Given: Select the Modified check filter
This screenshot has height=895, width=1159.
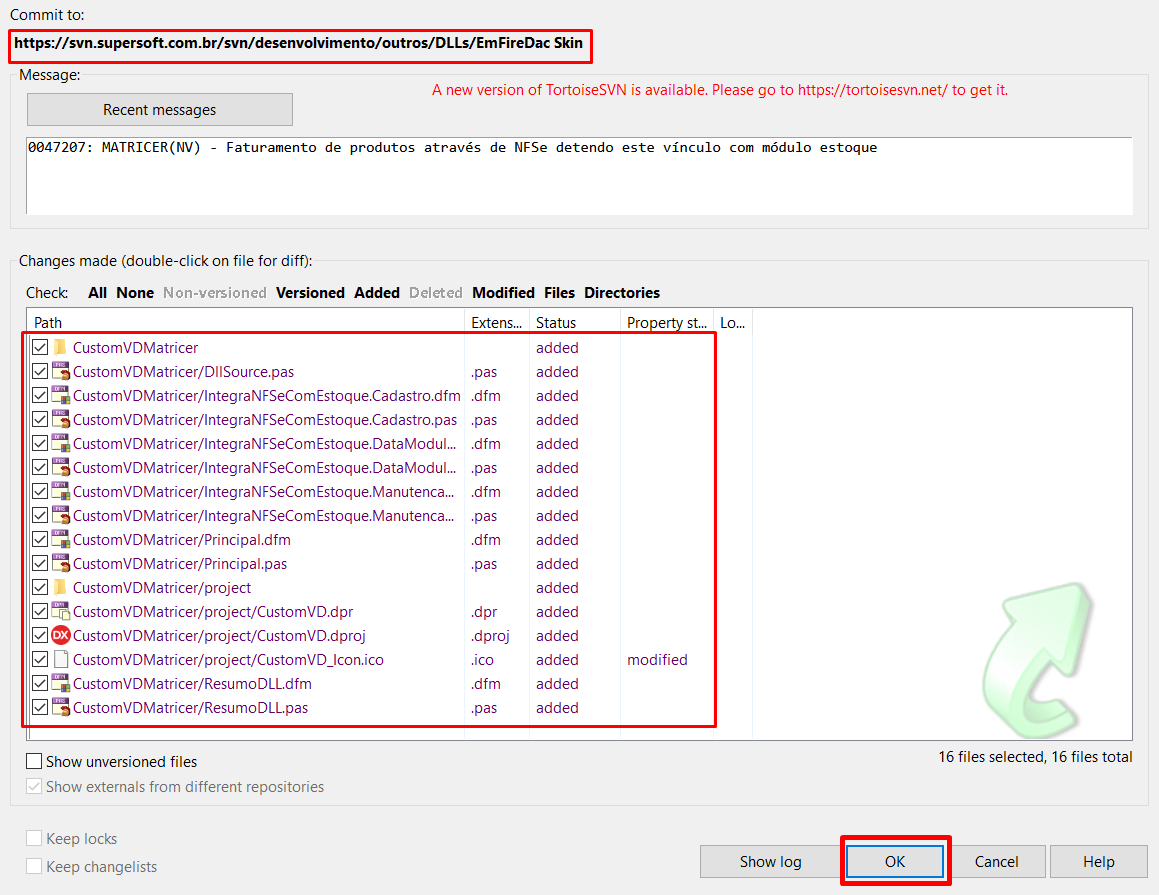Looking at the screenshot, I should point(503,293).
